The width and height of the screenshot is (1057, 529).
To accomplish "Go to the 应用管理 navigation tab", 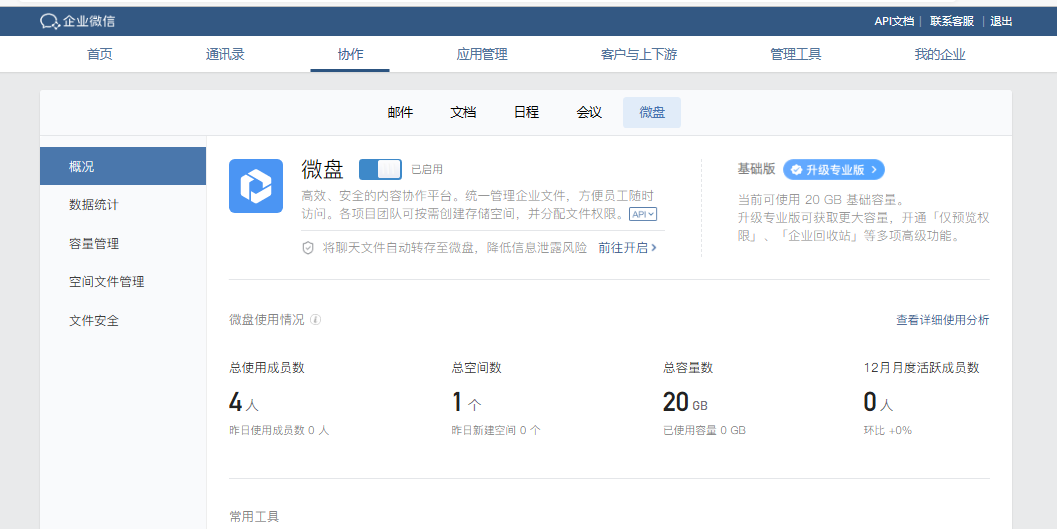I will click(x=482, y=55).
